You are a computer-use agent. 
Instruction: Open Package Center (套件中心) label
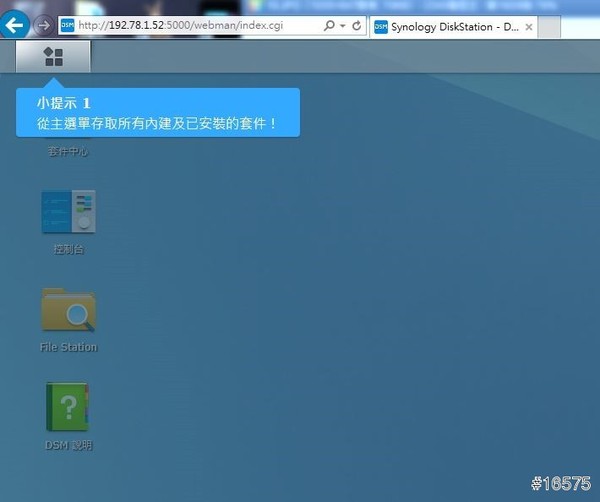coord(68,152)
